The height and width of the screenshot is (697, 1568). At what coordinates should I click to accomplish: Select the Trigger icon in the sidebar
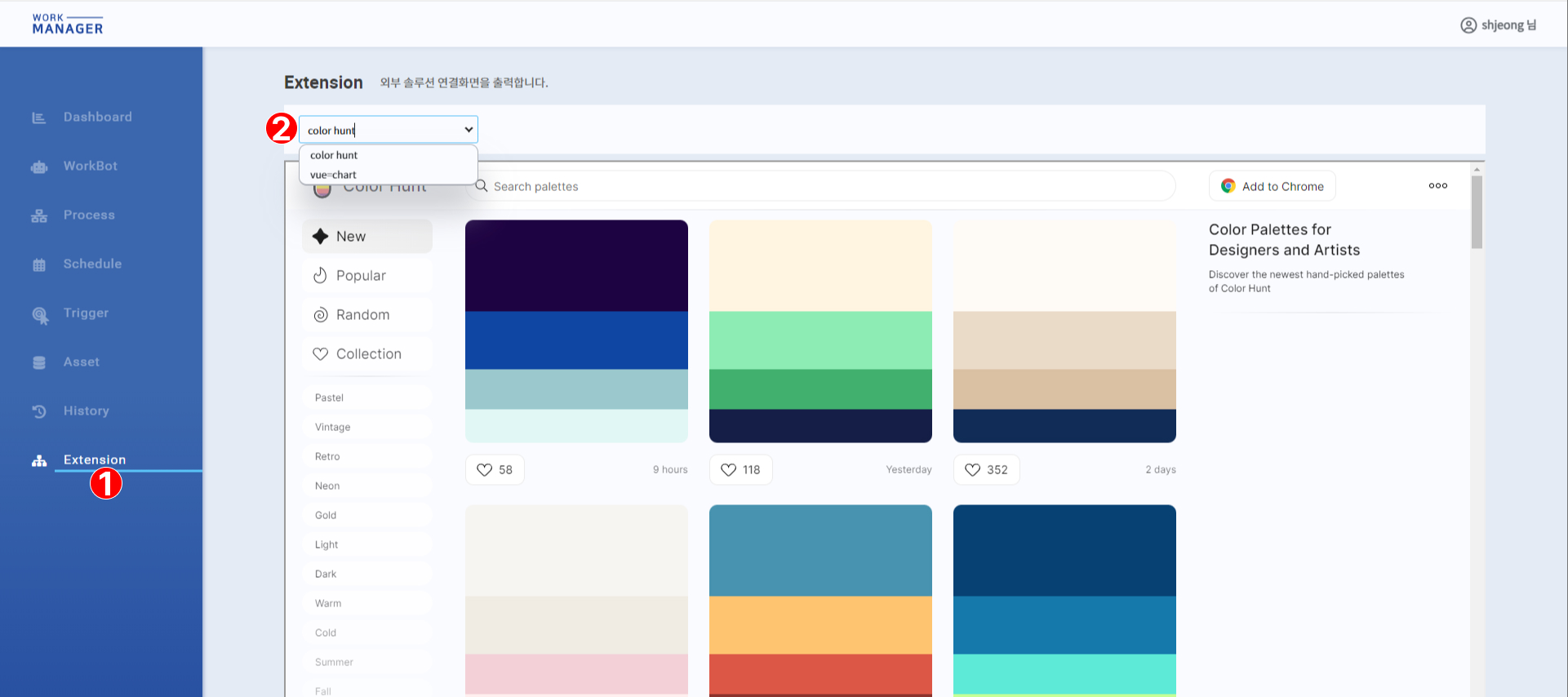pos(39,314)
